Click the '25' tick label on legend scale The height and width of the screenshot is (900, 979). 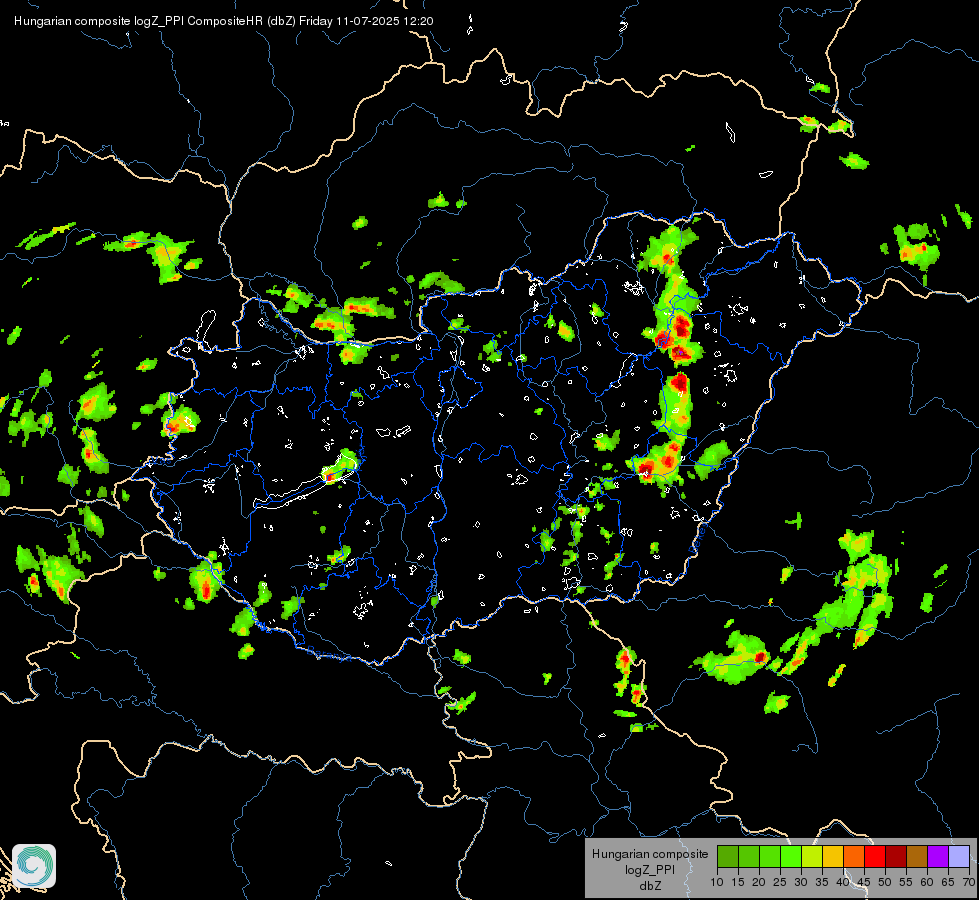click(780, 882)
